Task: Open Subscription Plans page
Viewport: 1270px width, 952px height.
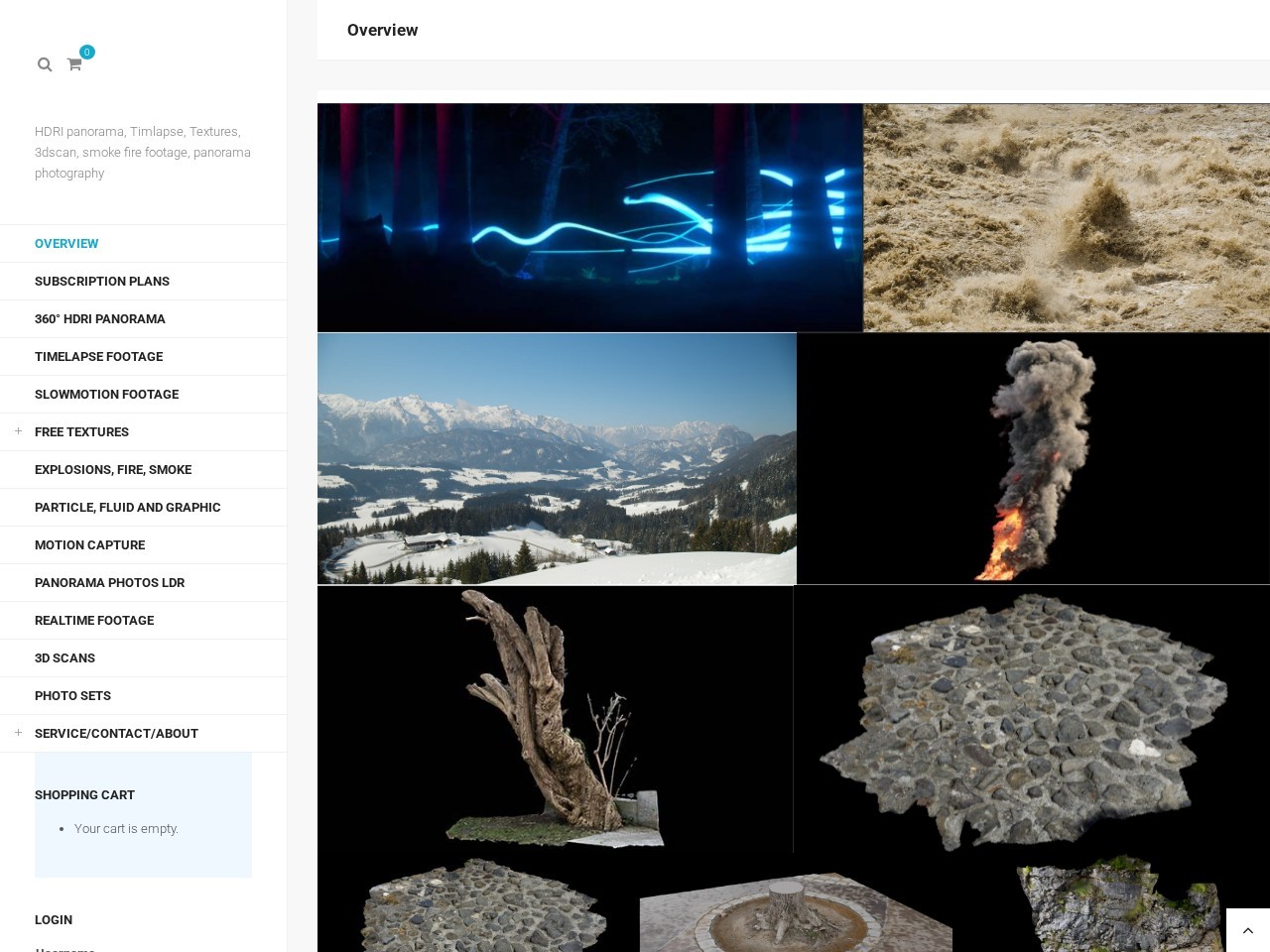Action: coord(102,282)
